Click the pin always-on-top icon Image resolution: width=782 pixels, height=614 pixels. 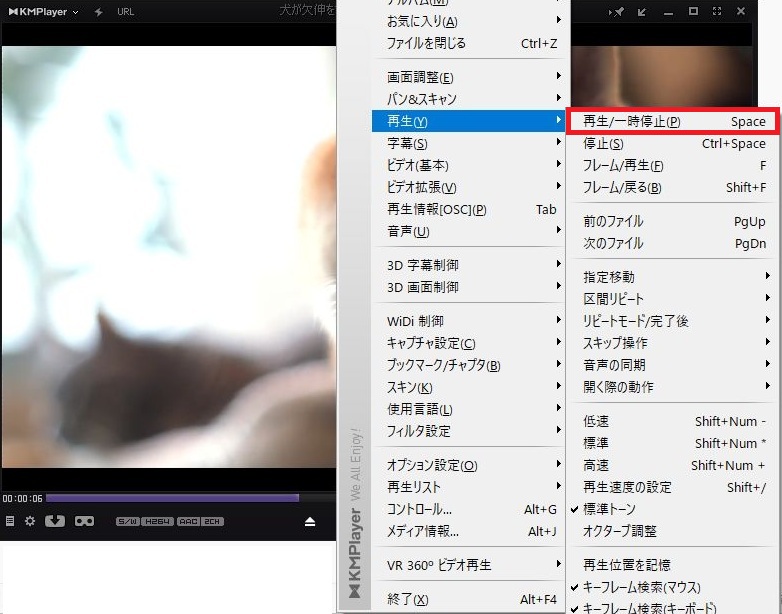(x=619, y=12)
